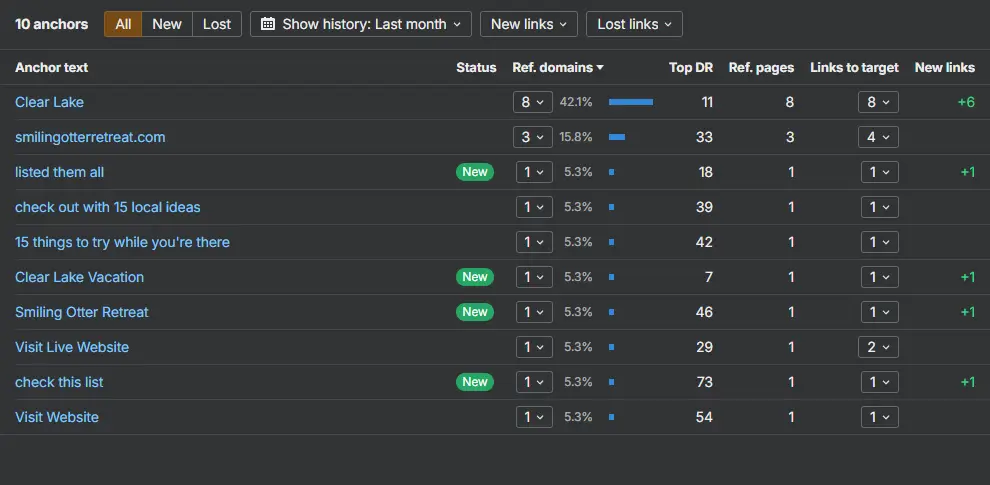Select the All filter tab

[x=123, y=24]
